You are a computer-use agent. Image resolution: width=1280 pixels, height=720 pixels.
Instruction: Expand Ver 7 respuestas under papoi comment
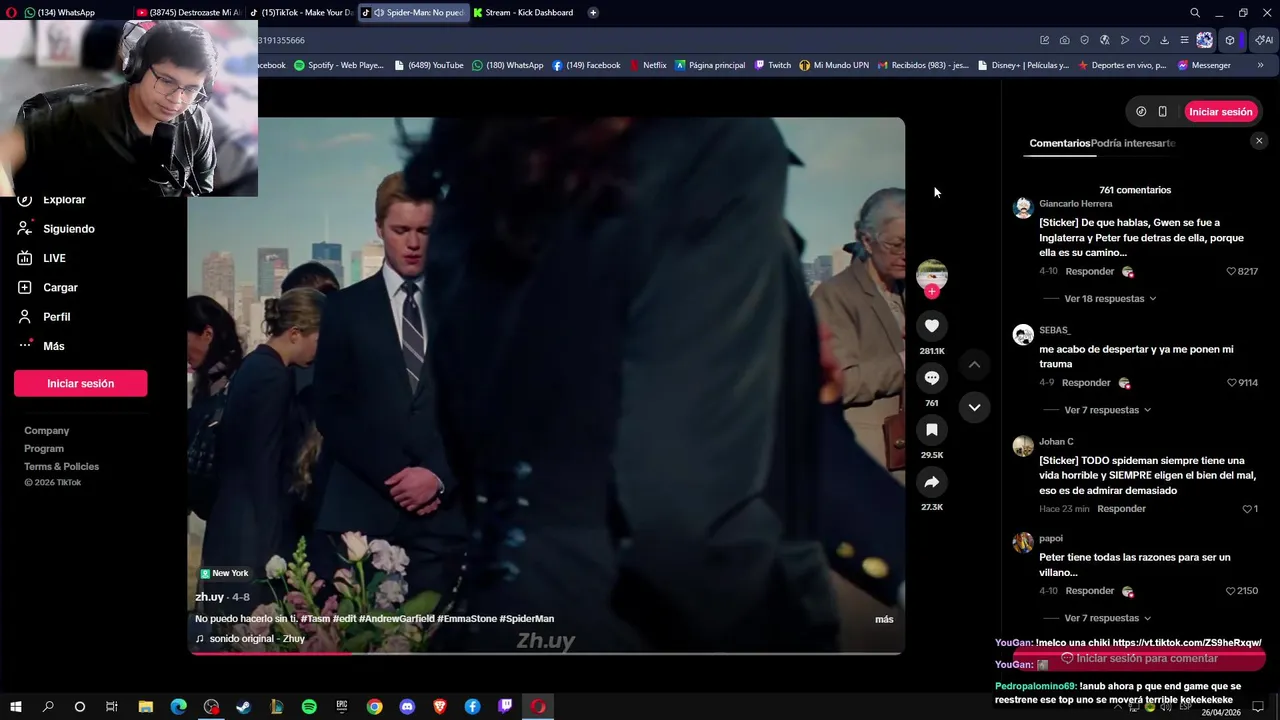click(x=1107, y=618)
